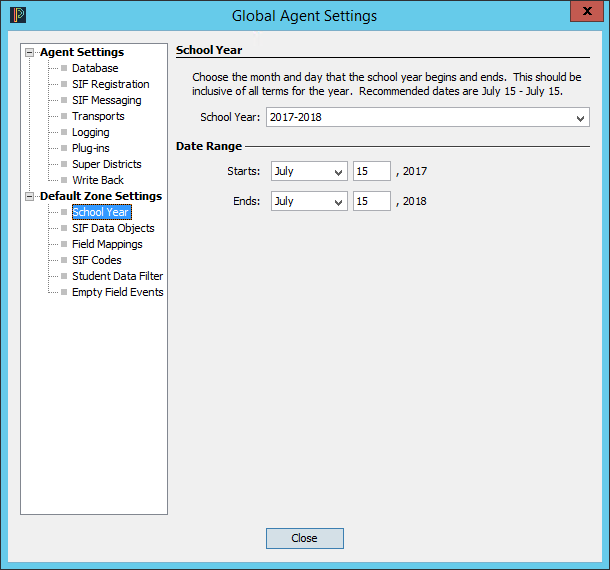The height and width of the screenshot is (570, 610).
Task: Click the app logo icon in title bar
Action: [x=17, y=15]
